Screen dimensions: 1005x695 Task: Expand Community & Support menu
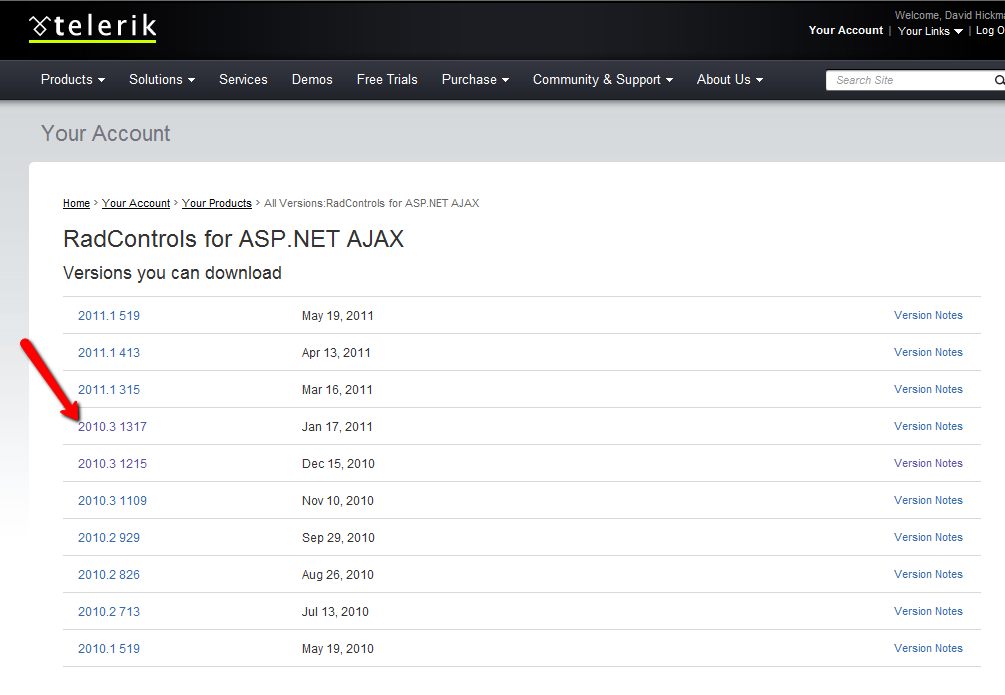click(x=602, y=80)
